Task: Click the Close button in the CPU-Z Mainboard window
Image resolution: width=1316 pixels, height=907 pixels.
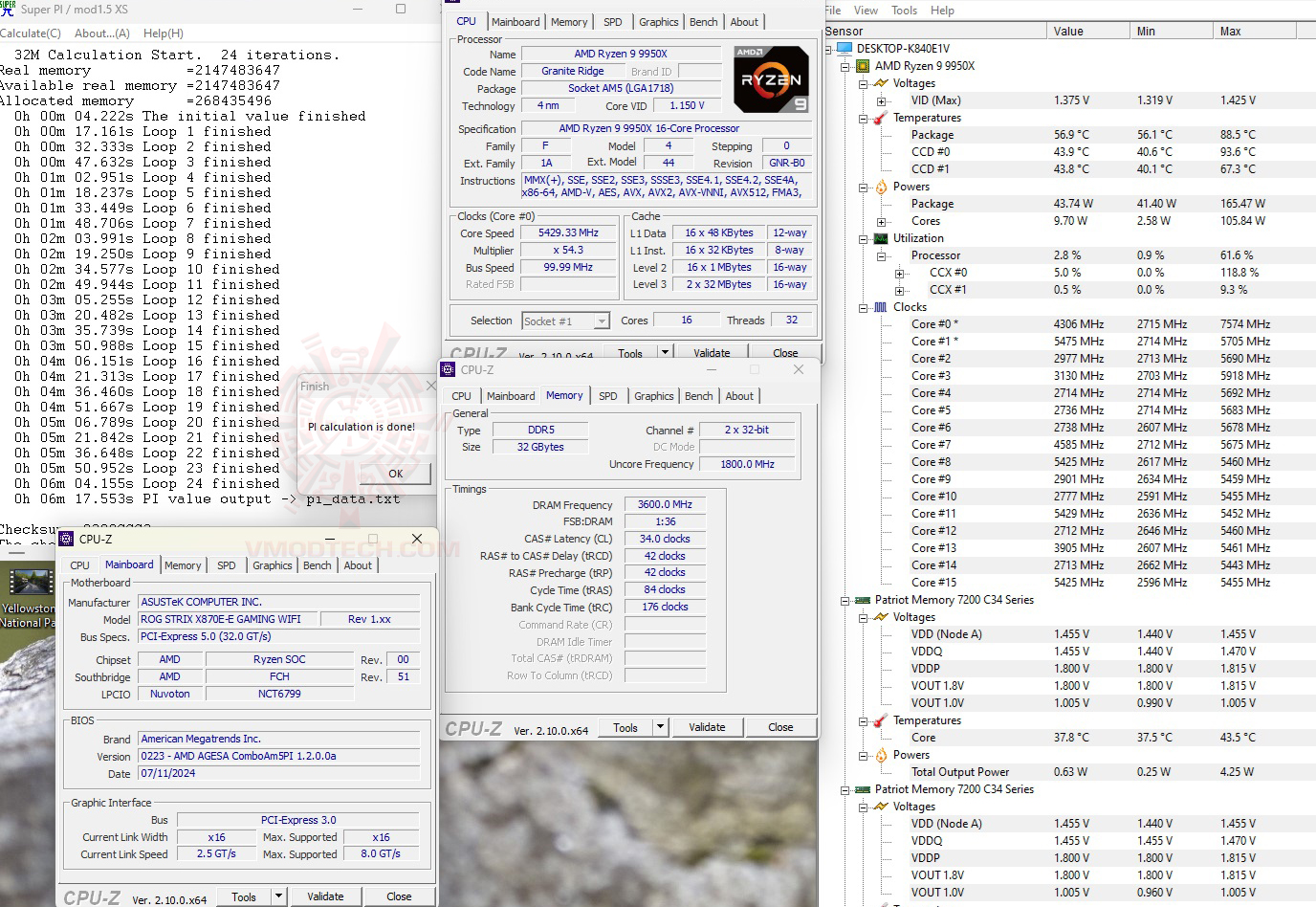Action: coord(399,896)
